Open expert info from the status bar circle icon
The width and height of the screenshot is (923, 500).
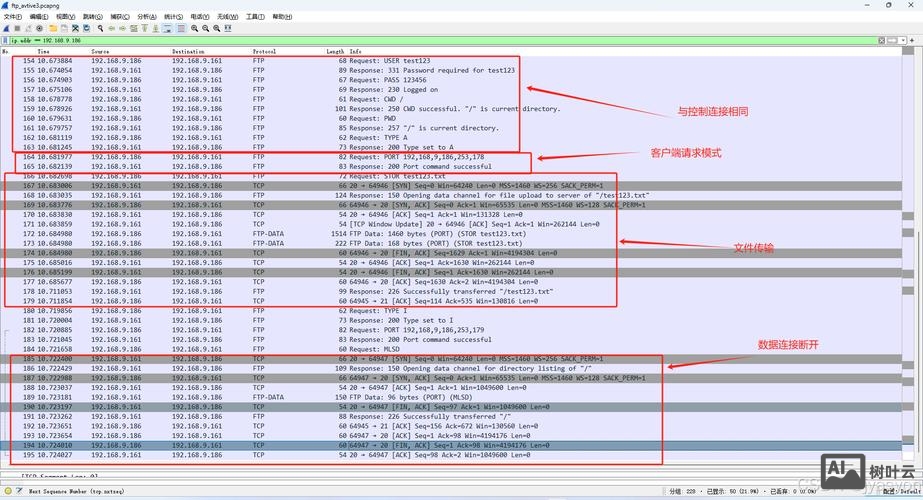click(7, 492)
